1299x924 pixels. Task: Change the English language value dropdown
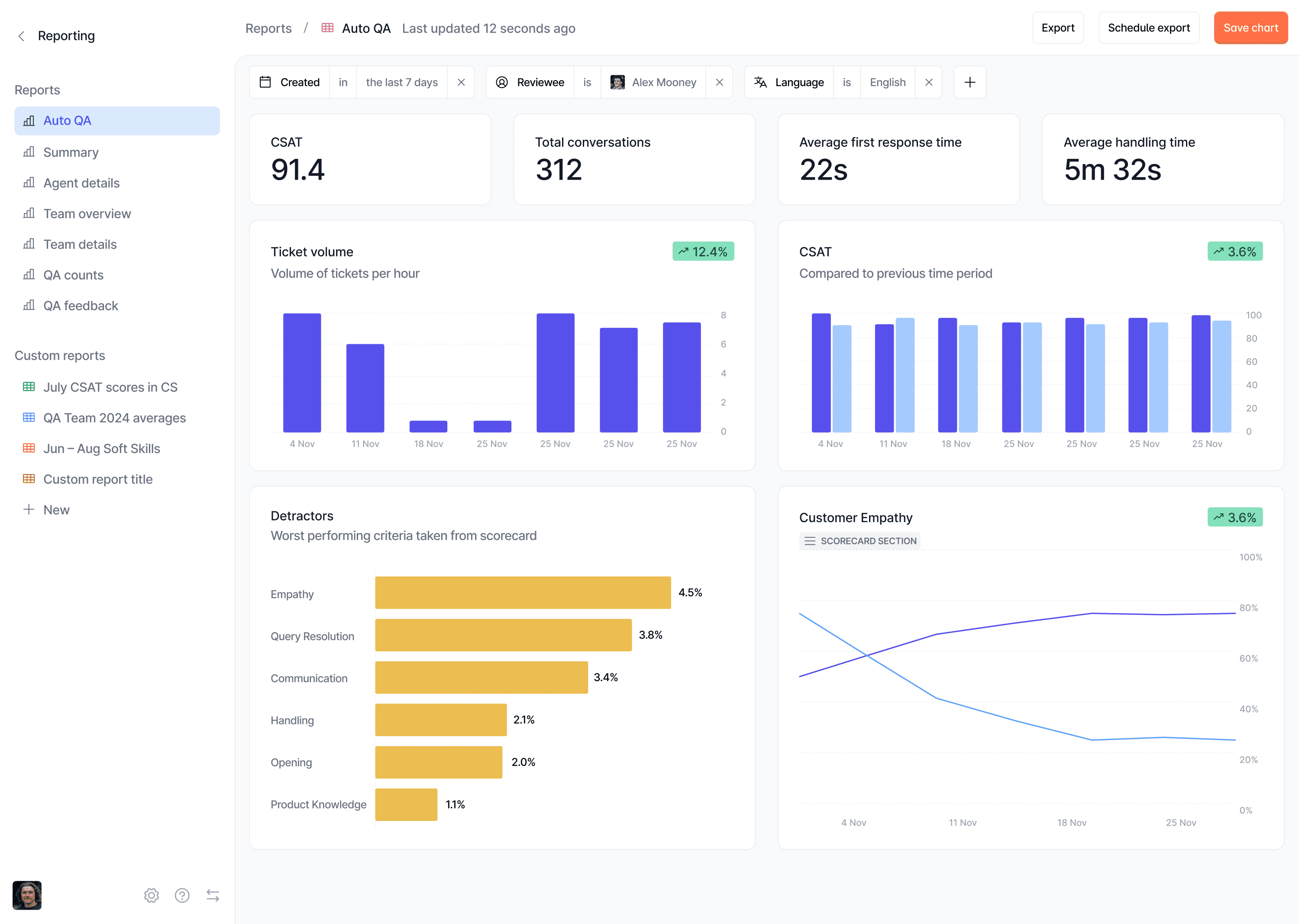coord(887,83)
